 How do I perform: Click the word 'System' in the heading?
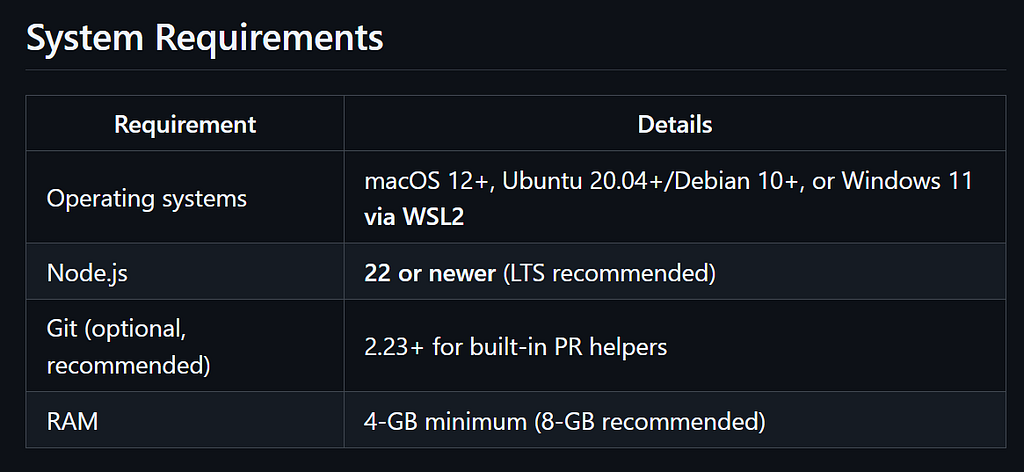(x=85, y=39)
